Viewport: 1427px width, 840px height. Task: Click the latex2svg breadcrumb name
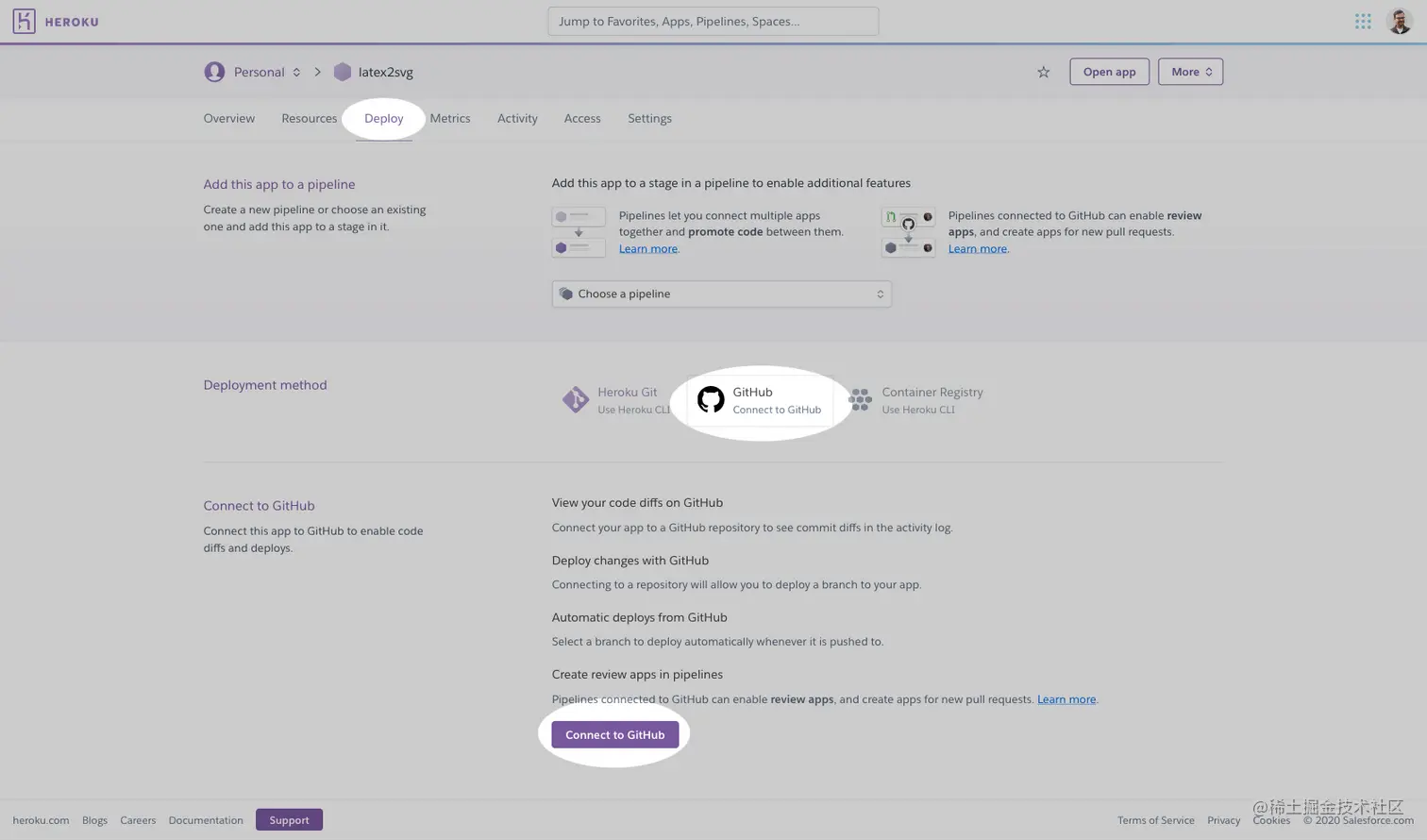pos(386,72)
